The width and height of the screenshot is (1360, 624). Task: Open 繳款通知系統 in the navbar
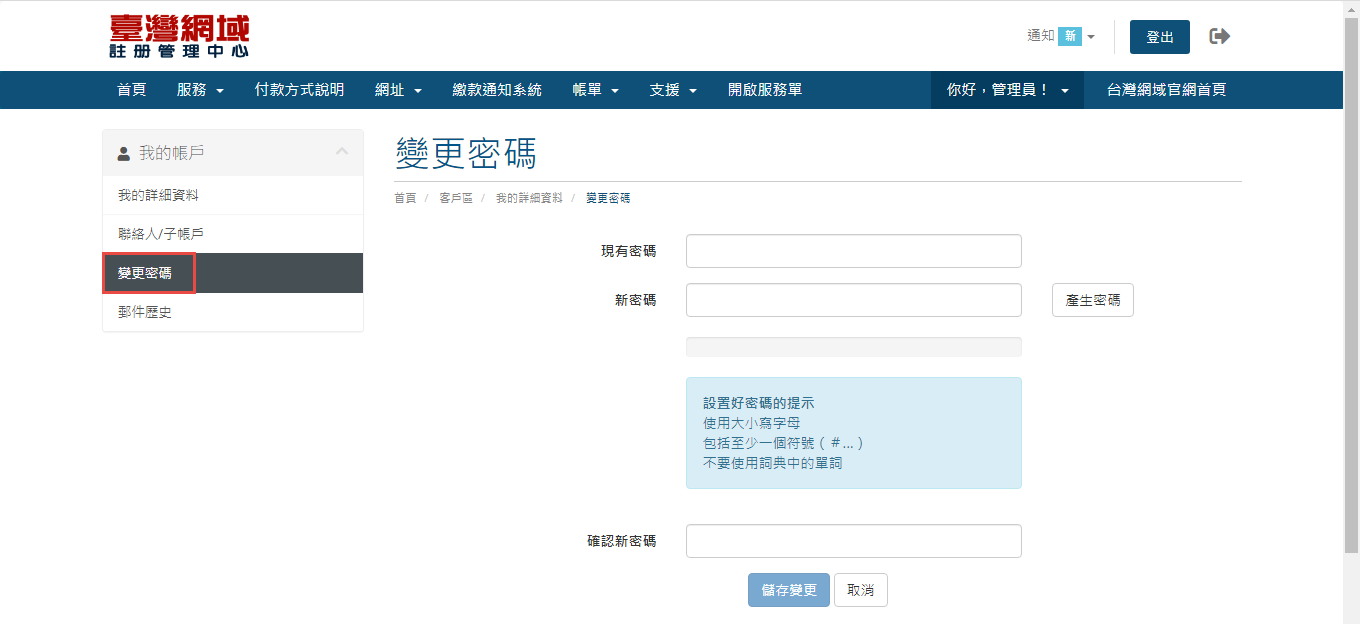pos(497,90)
